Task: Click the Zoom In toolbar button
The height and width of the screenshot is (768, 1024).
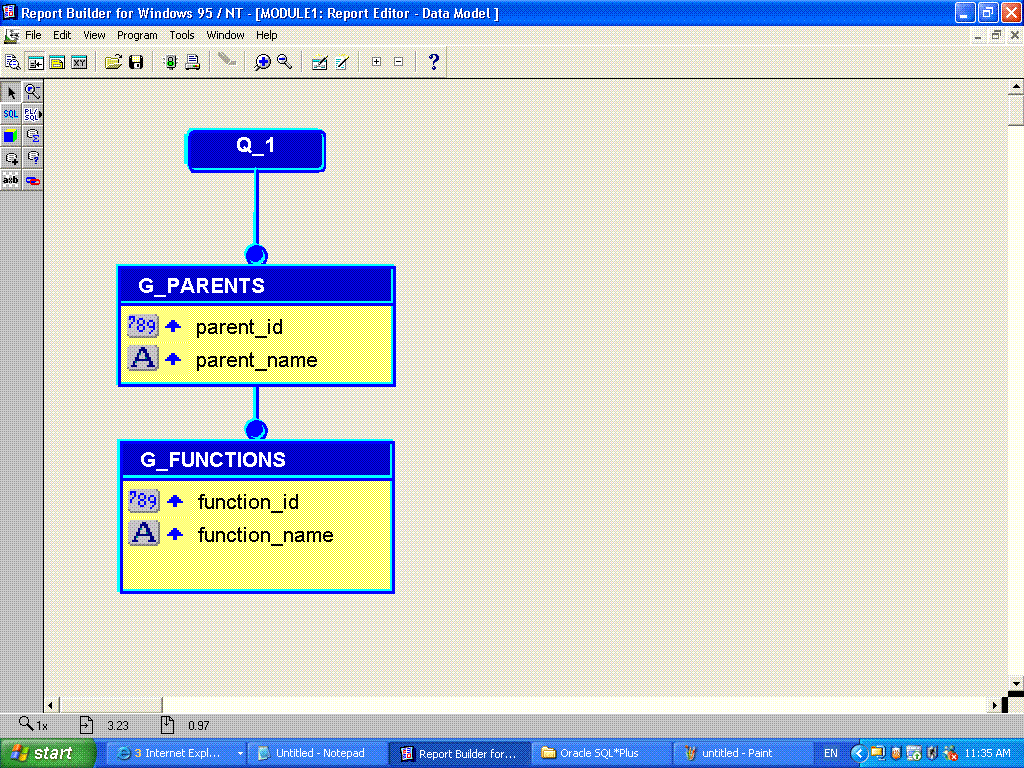Action: pyautogui.click(x=262, y=62)
